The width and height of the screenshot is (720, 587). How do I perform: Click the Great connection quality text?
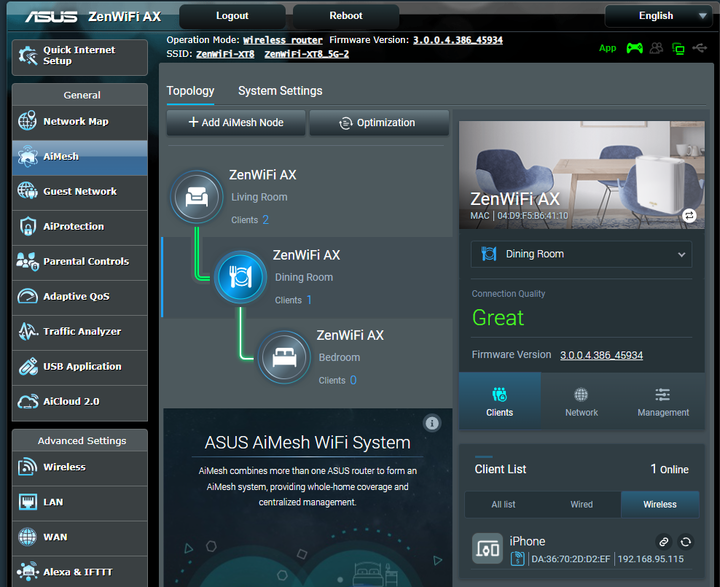point(498,318)
